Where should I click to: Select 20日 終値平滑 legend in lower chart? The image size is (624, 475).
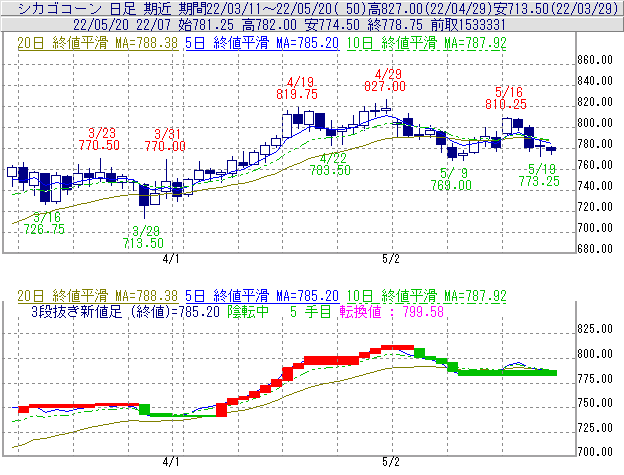click(98, 296)
